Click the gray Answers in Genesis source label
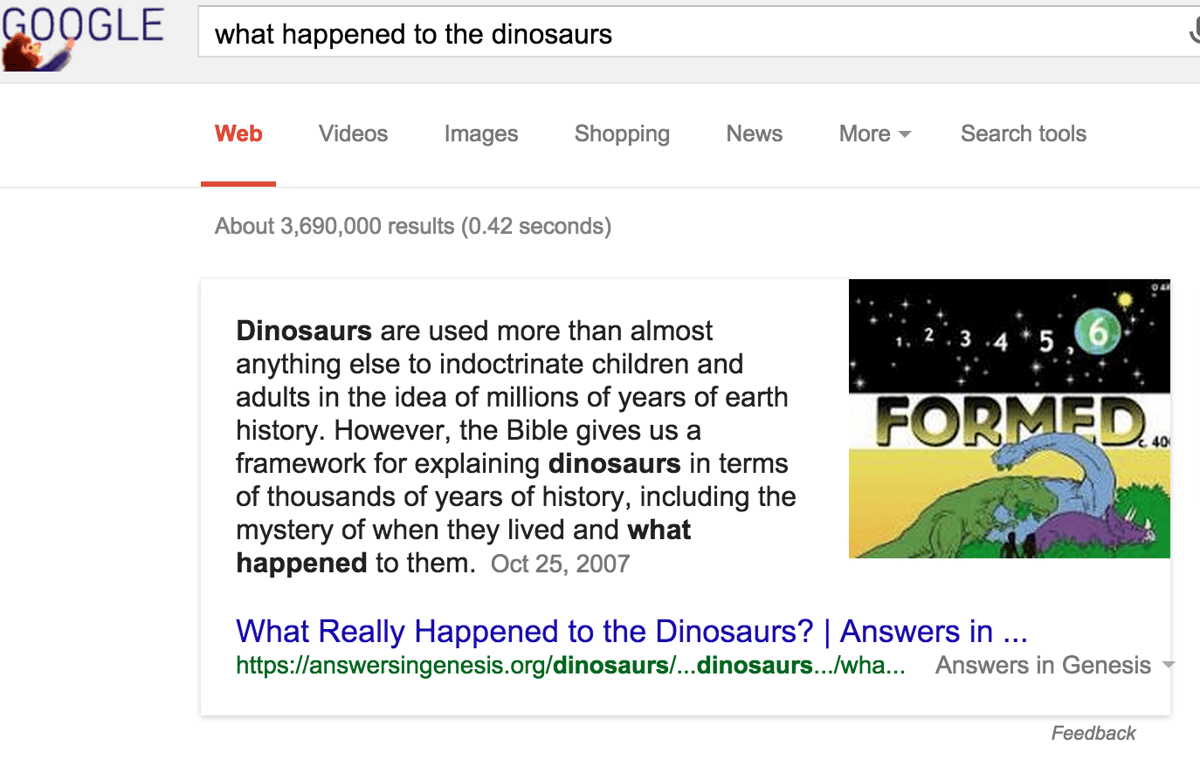 tap(1043, 666)
